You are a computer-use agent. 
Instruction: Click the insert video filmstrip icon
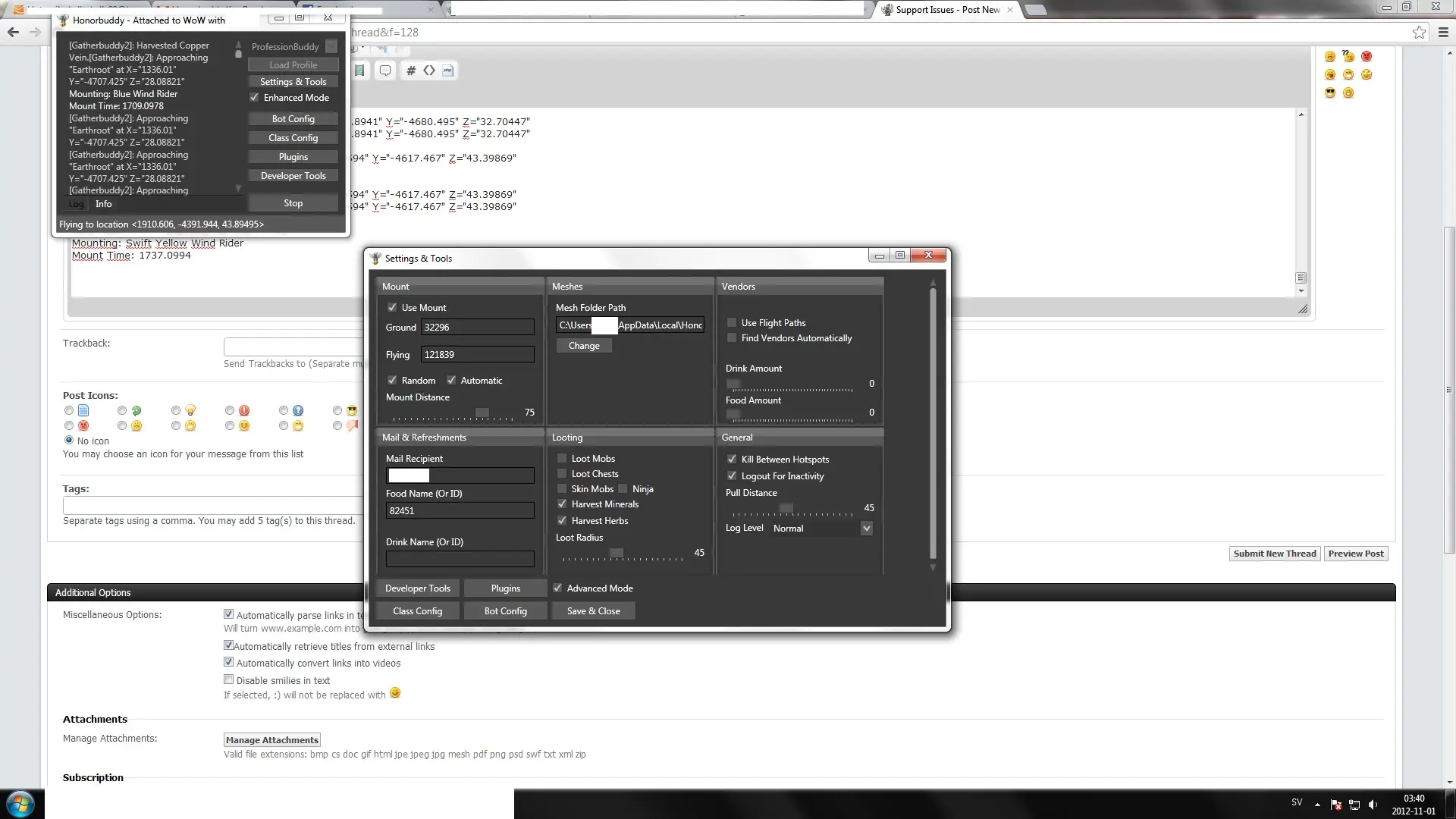point(359,71)
